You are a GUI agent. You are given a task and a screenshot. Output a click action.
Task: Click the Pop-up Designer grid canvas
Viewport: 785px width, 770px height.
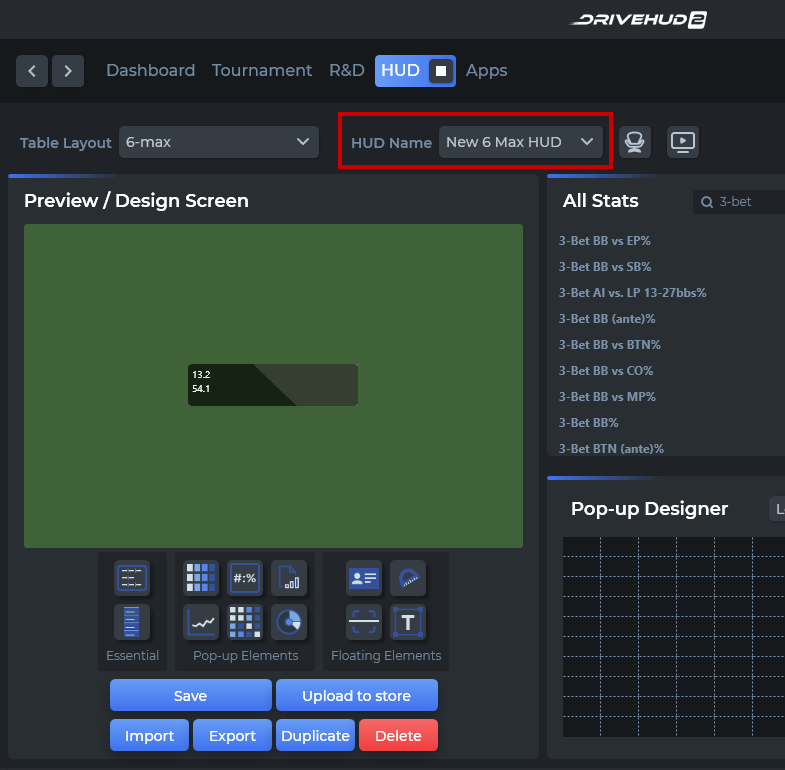pos(674,637)
